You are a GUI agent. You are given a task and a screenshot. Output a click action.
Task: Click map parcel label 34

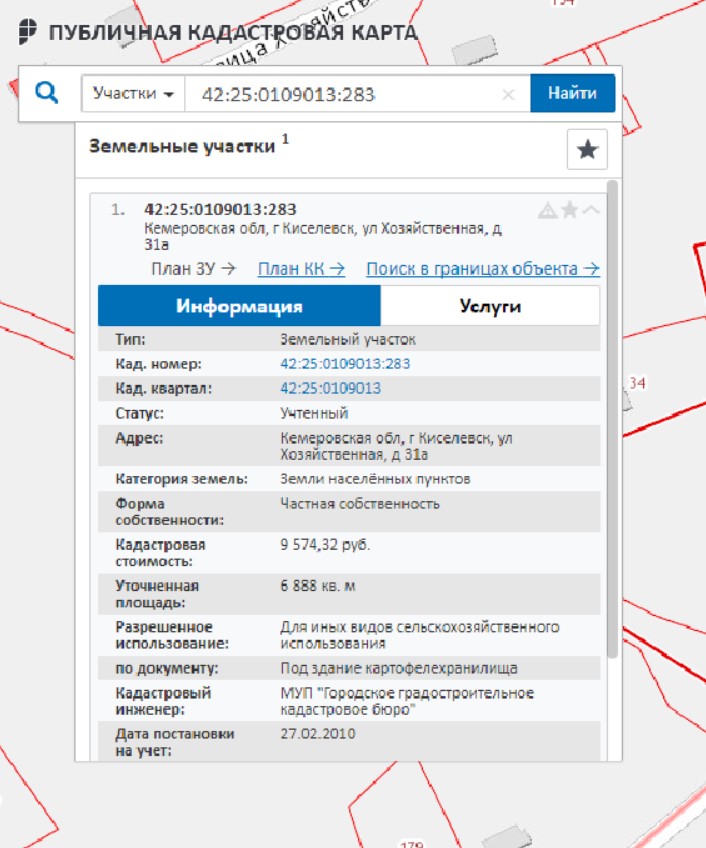click(x=637, y=383)
